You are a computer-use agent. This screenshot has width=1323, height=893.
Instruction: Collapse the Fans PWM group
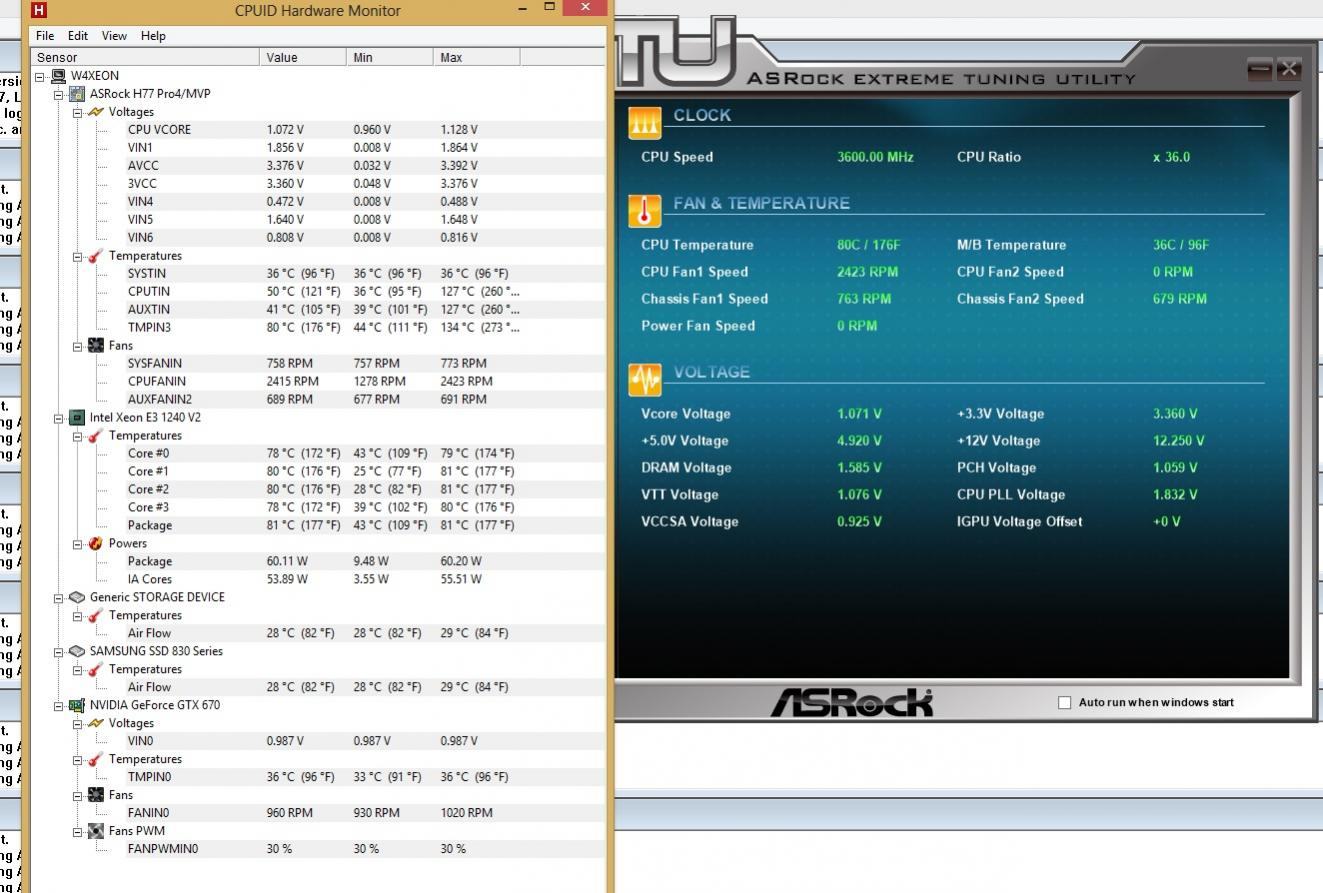tap(77, 832)
